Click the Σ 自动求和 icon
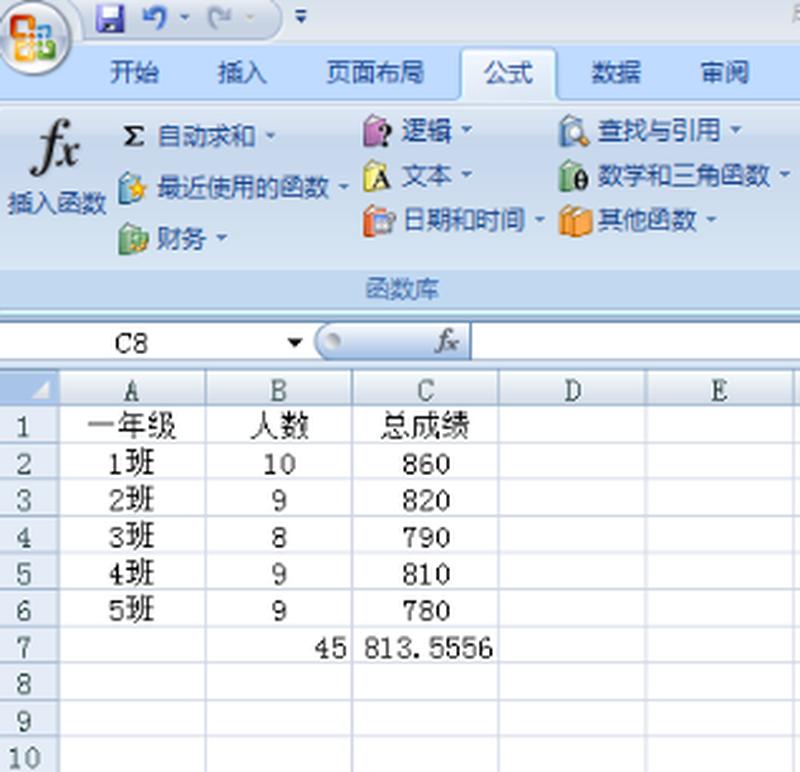 coord(134,136)
